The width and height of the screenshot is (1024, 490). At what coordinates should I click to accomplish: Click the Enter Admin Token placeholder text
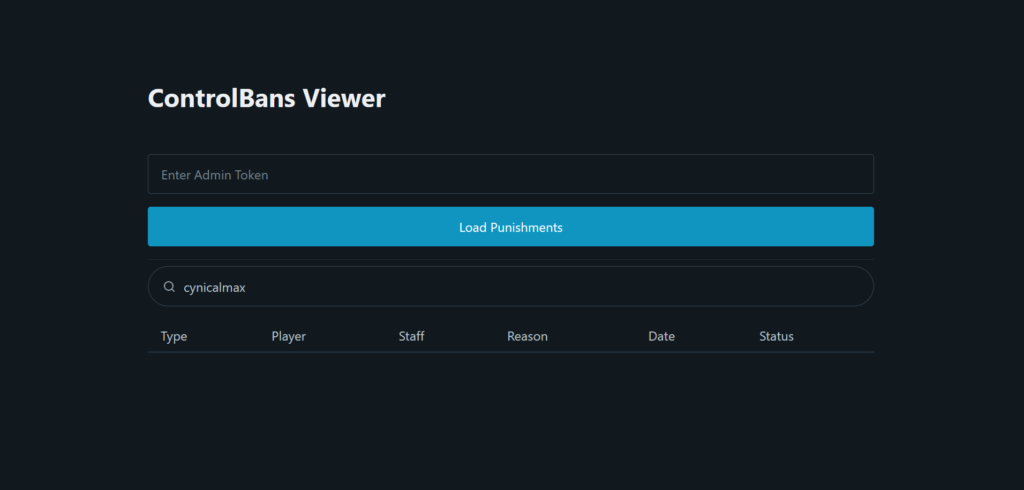click(x=215, y=175)
